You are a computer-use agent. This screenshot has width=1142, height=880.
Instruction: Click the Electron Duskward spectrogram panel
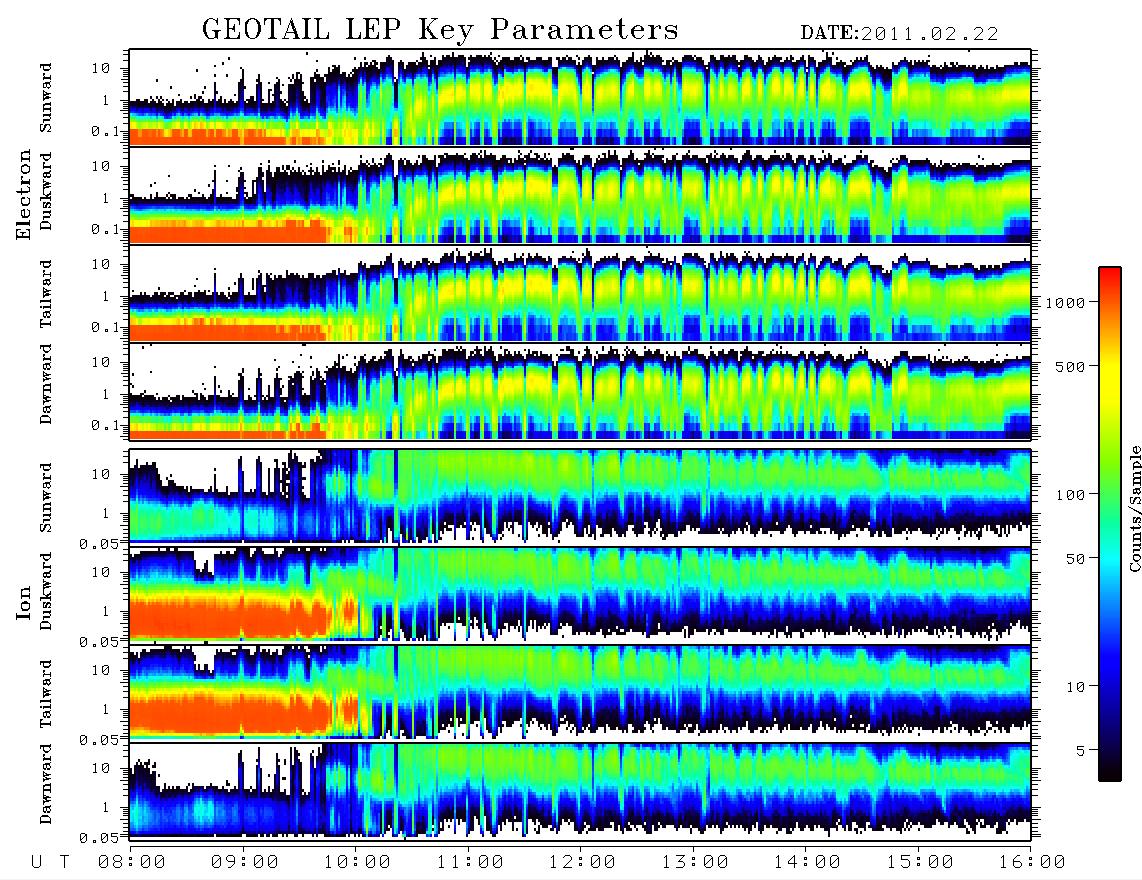[580, 195]
